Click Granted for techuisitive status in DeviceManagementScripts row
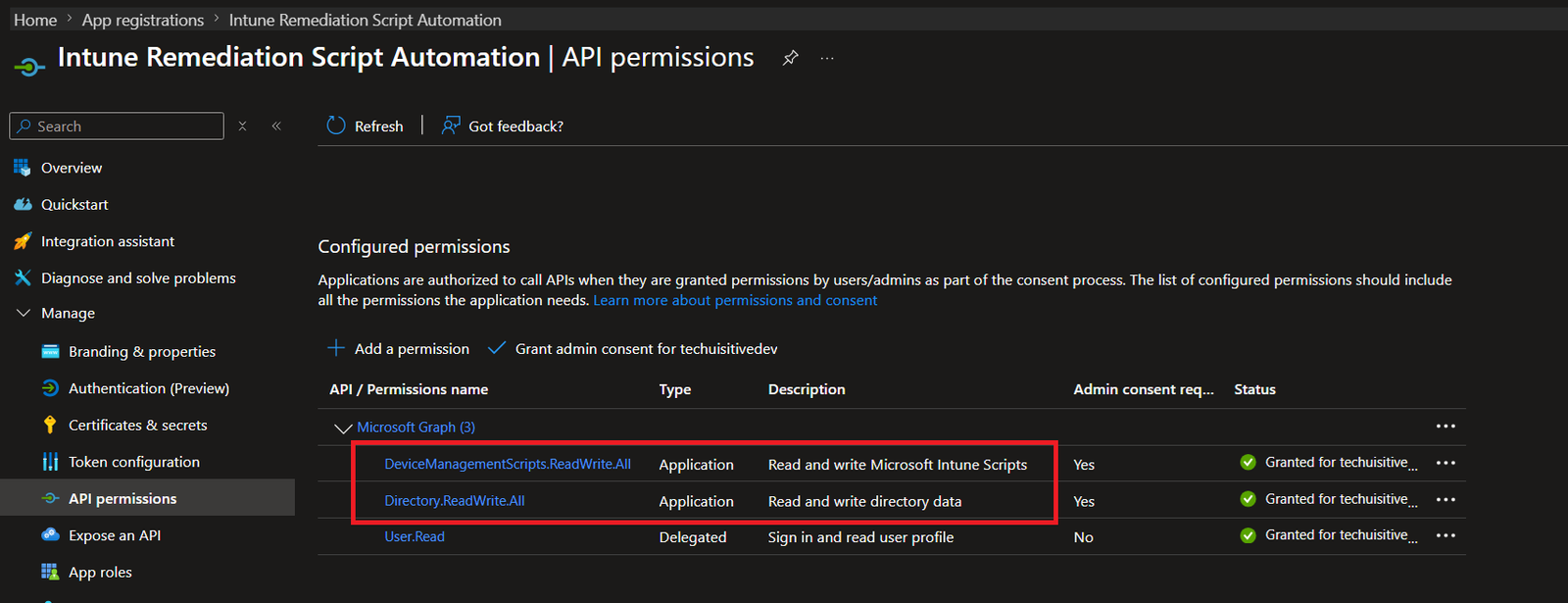 pos(1342,463)
